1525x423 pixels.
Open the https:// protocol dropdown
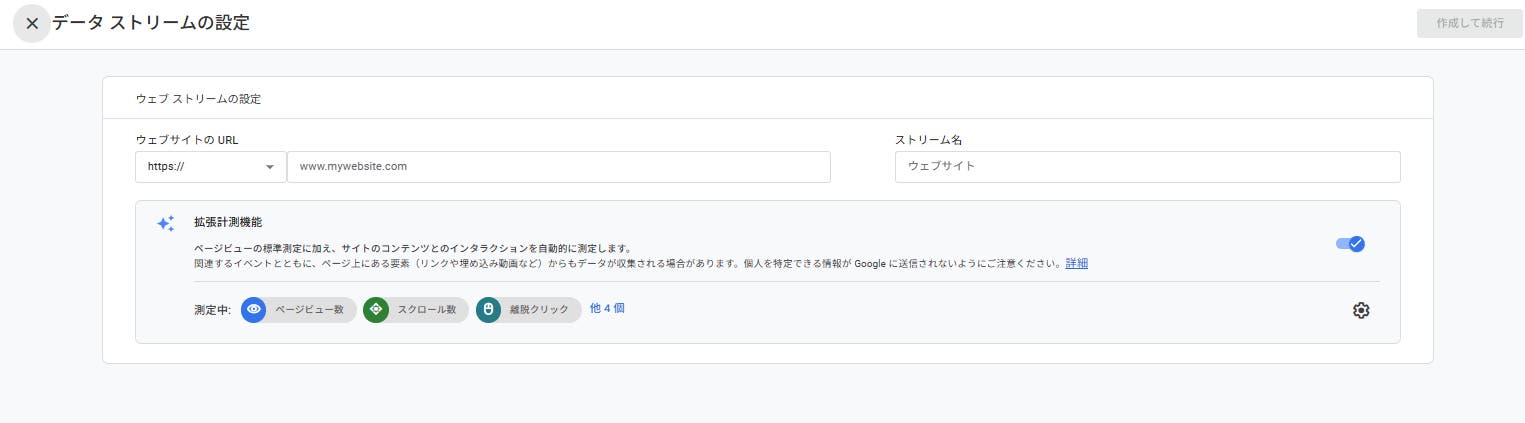[x=211, y=167]
